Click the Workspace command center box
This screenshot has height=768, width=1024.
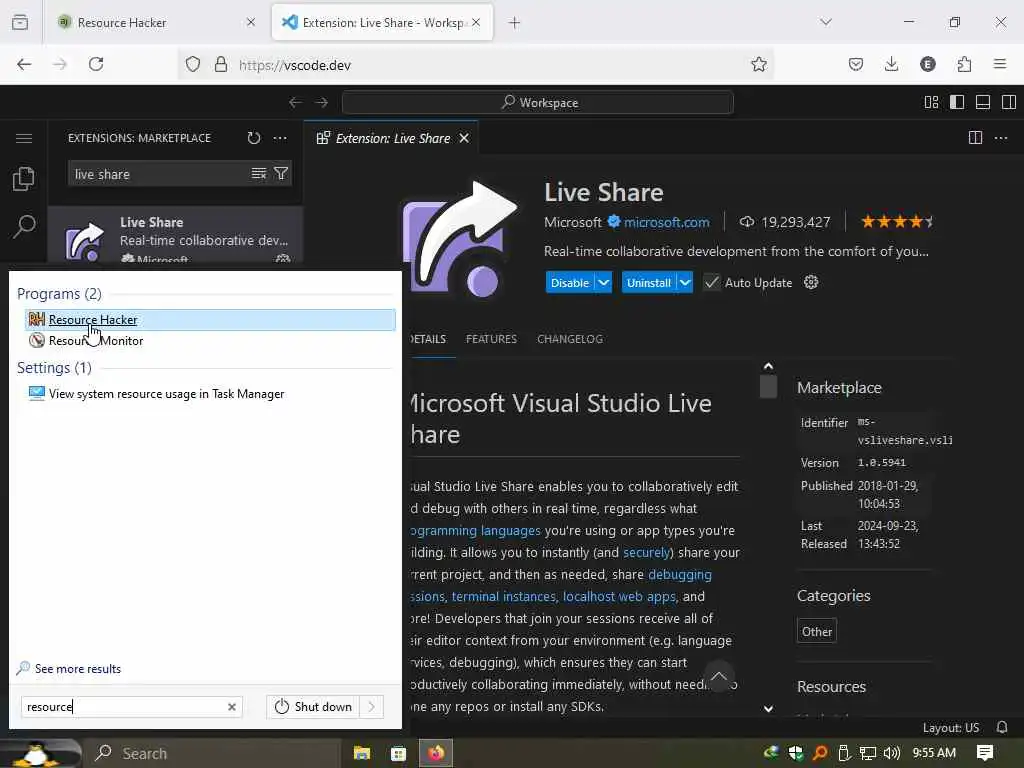click(538, 103)
